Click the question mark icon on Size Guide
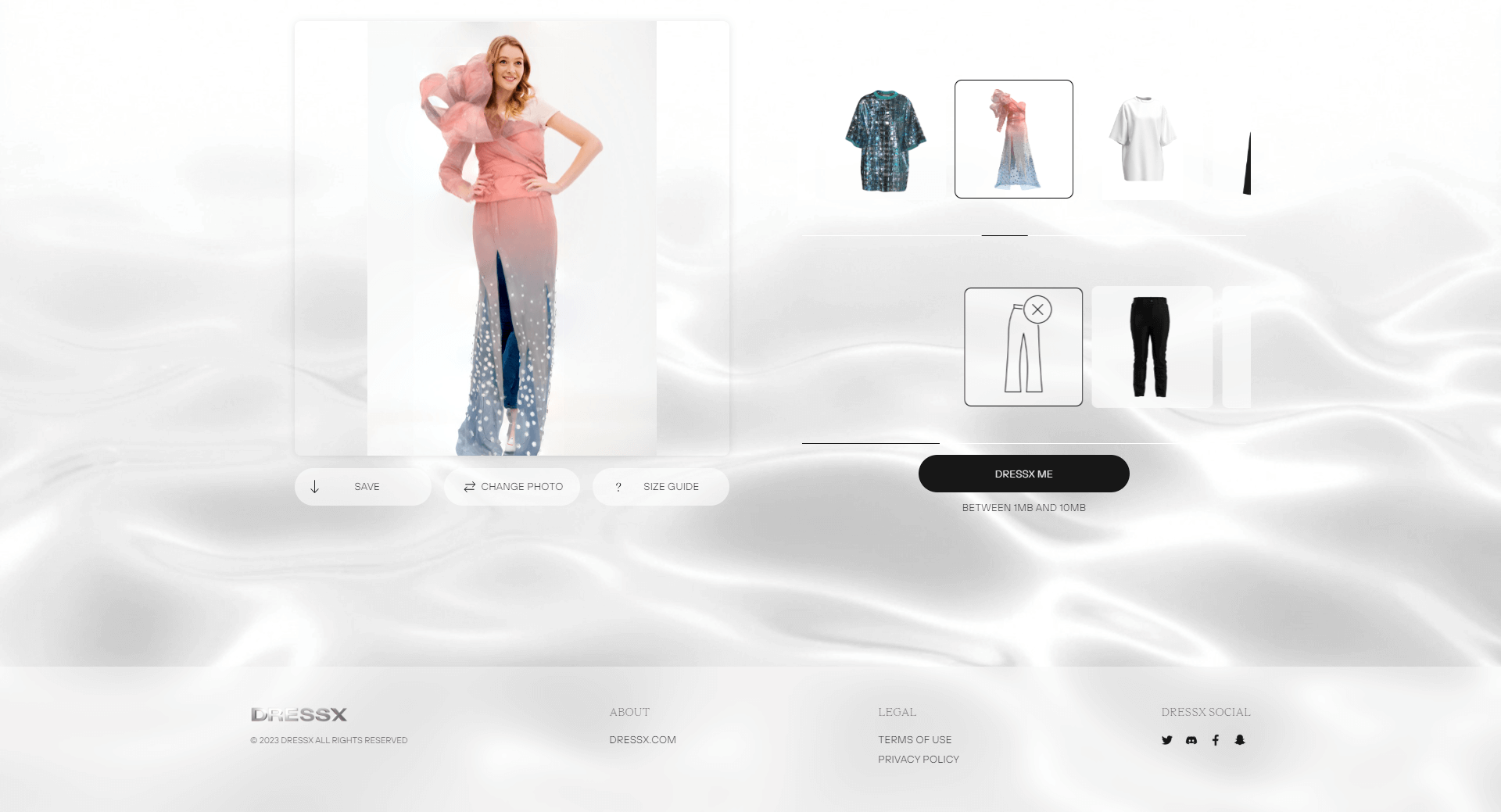 618,486
